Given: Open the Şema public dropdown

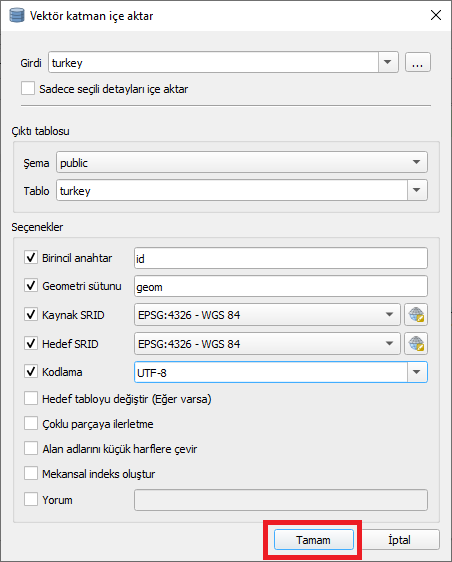Looking at the screenshot, I should point(242,162).
